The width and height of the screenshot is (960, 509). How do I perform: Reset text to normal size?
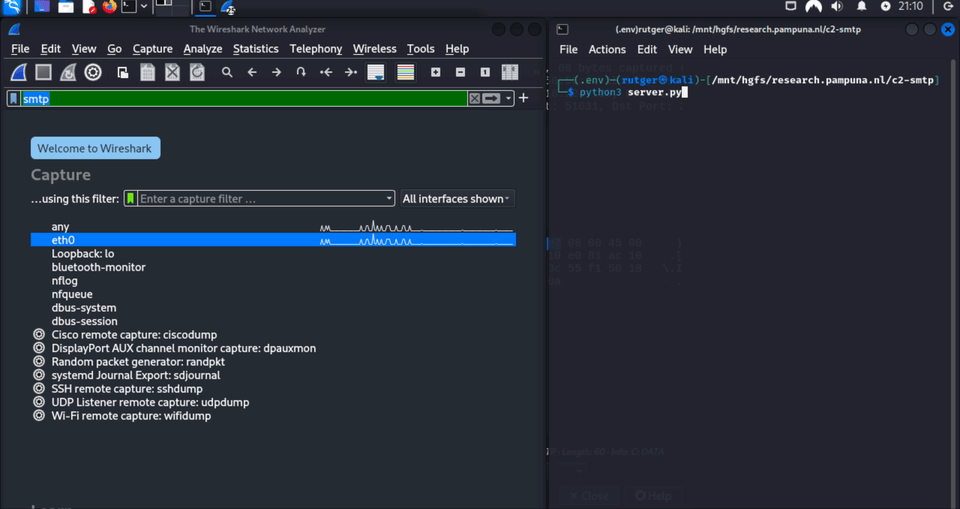point(485,72)
